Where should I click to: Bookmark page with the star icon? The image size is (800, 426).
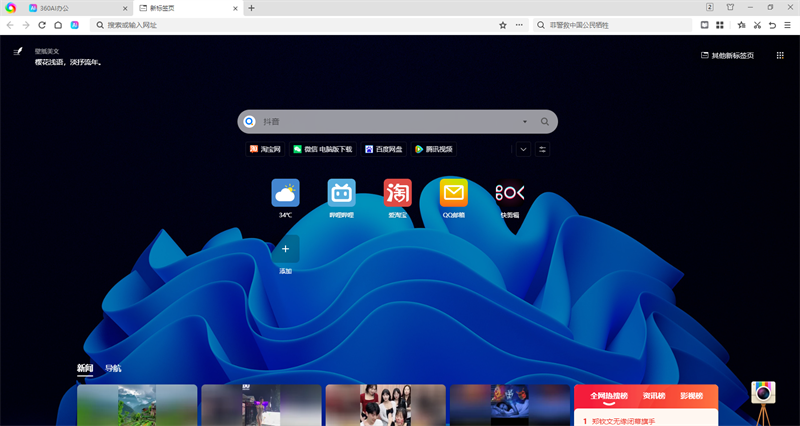(503, 25)
